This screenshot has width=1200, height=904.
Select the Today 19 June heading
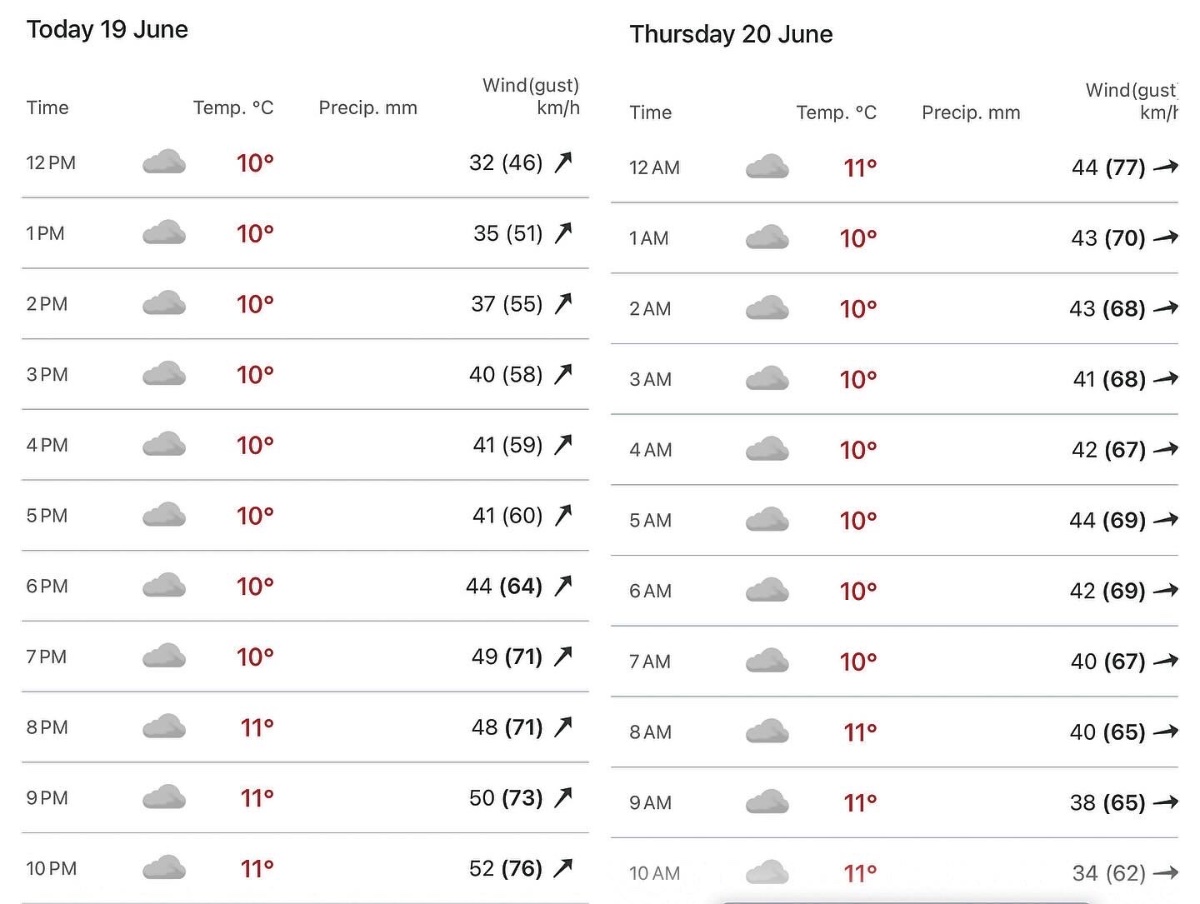click(107, 29)
